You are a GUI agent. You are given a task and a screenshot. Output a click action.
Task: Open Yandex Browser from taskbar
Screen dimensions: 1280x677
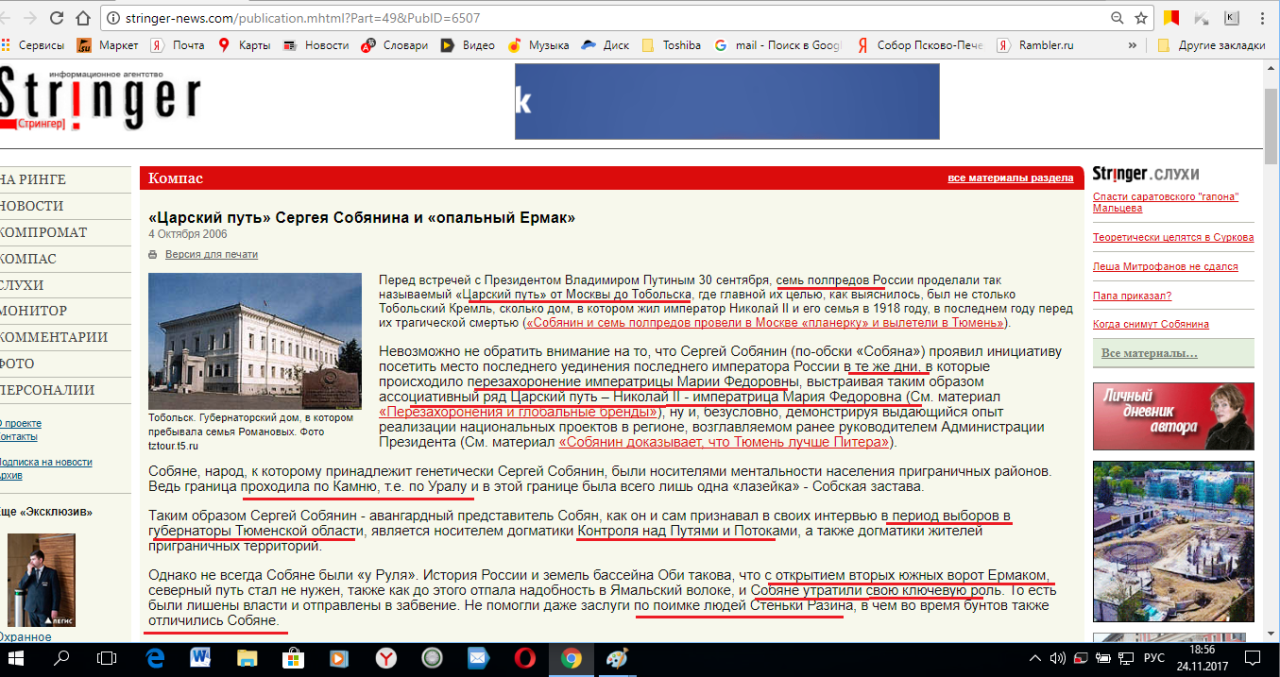(386, 659)
